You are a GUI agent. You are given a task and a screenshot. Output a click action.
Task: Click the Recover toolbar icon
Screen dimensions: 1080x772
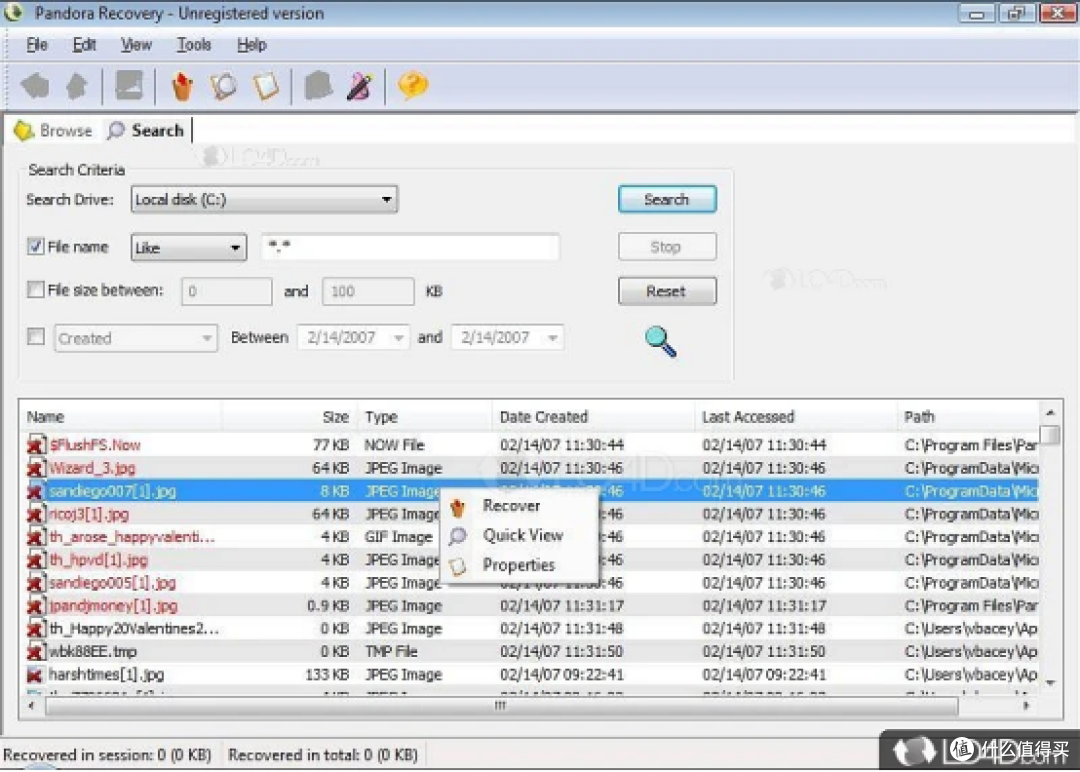[x=182, y=86]
